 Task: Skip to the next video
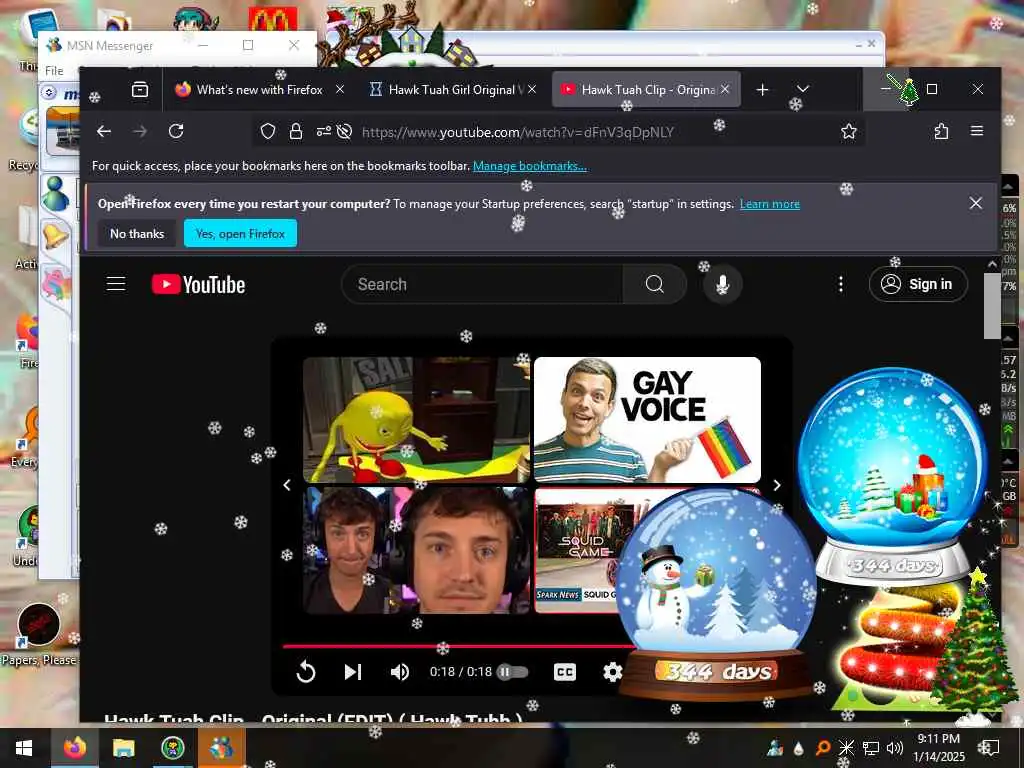(353, 672)
